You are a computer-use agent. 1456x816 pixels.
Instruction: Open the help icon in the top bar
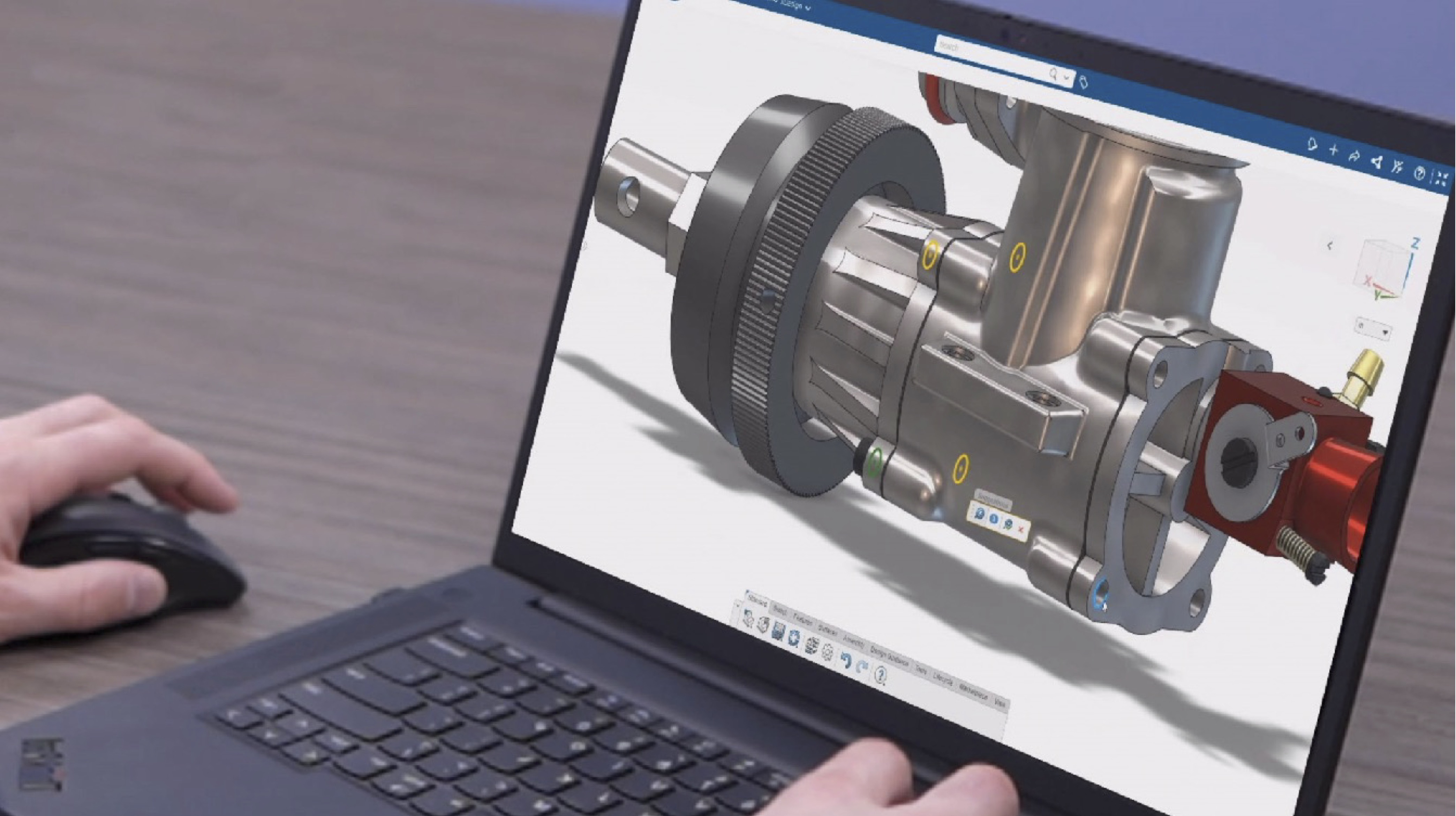click(x=1419, y=174)
